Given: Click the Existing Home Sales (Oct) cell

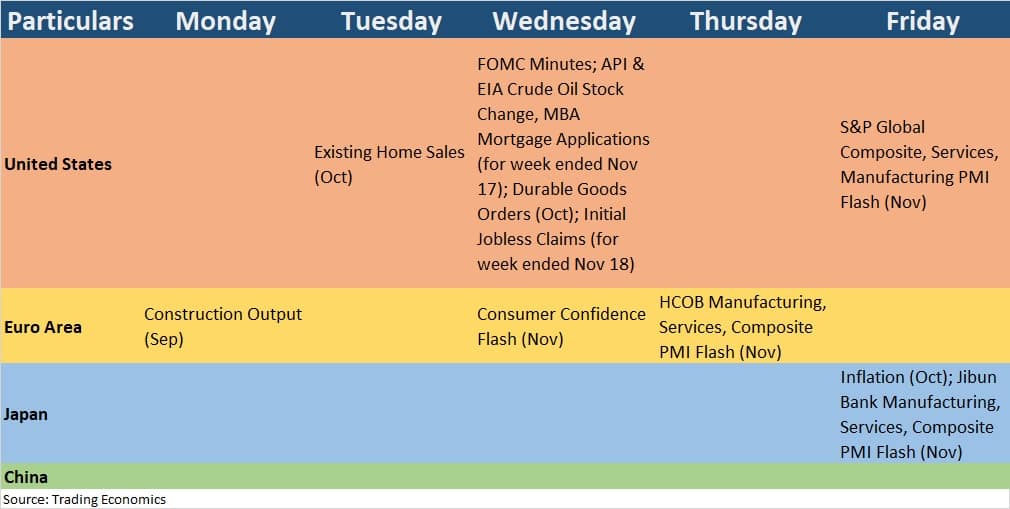Looking at the screenshot, I should [389, 164].
